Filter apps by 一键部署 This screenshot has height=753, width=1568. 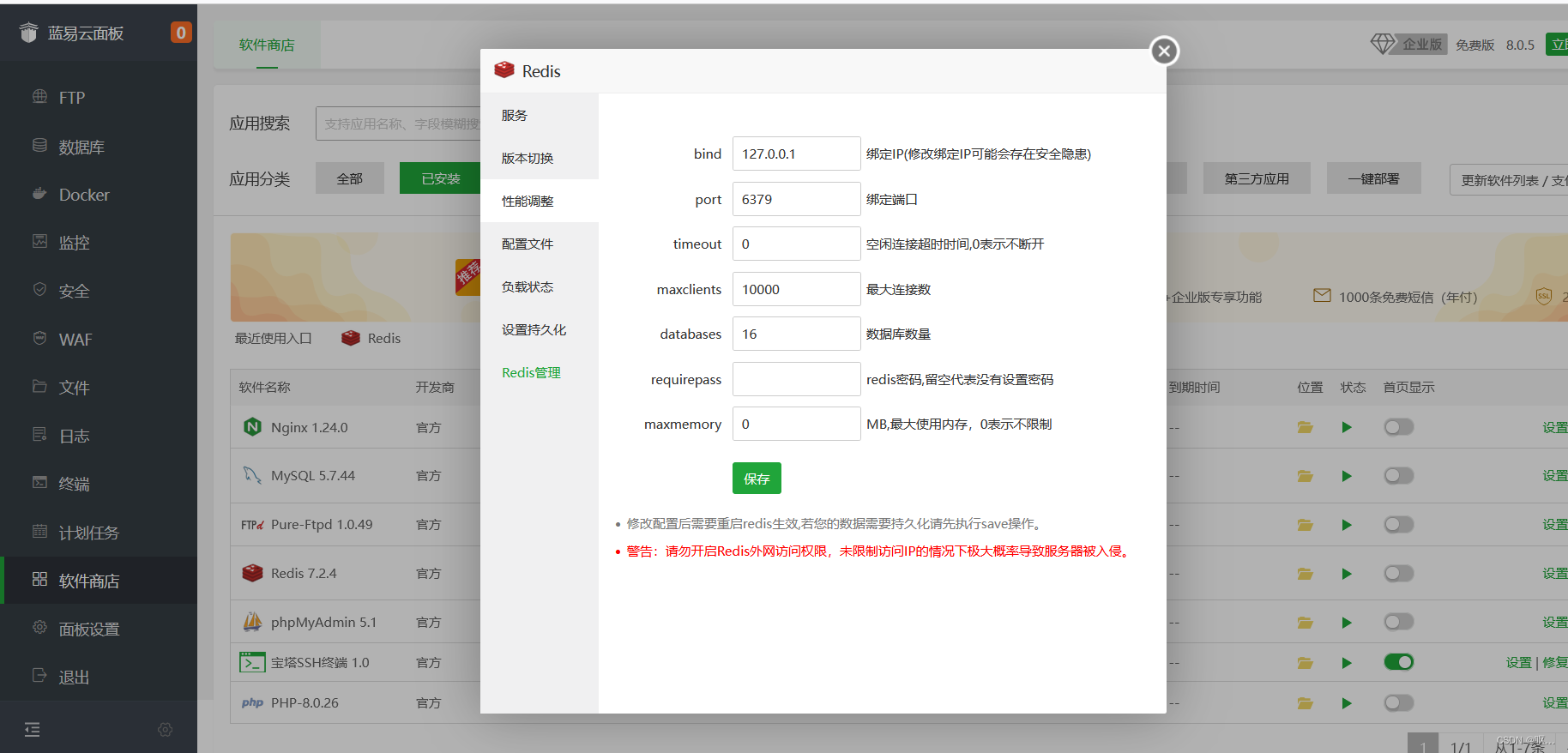[x=1373, y=178]
